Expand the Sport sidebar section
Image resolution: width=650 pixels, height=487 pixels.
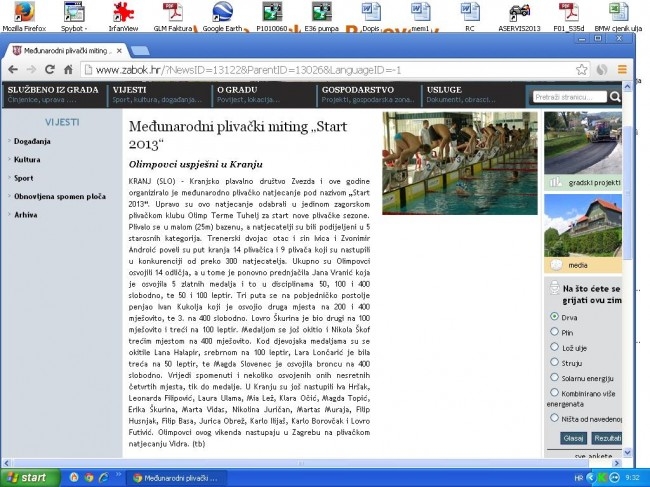click(x=23, y=178)
